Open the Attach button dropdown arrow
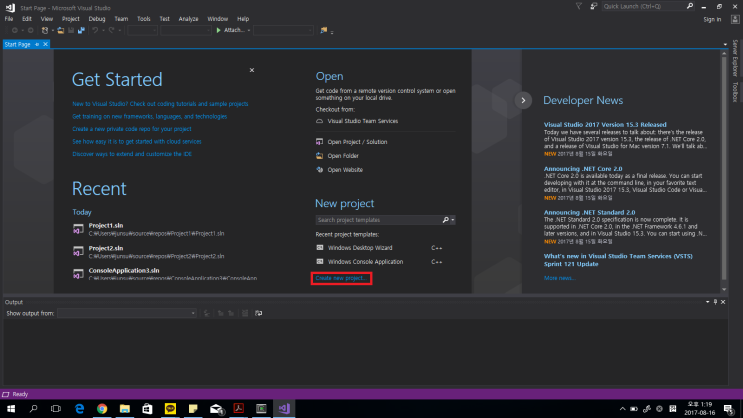This screenshot has width=743, height=418. pyautogui.click(x=249, y=30)
